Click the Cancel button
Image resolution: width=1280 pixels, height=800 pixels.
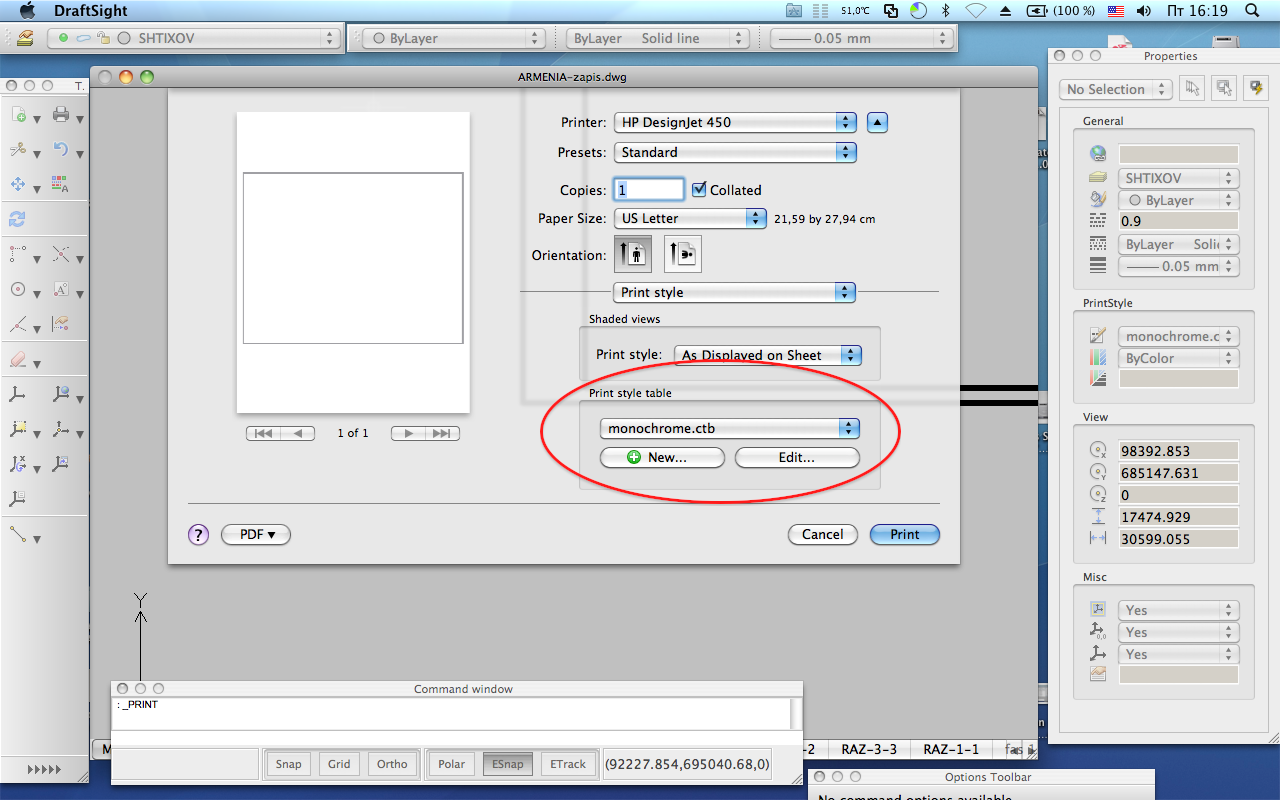823,534
